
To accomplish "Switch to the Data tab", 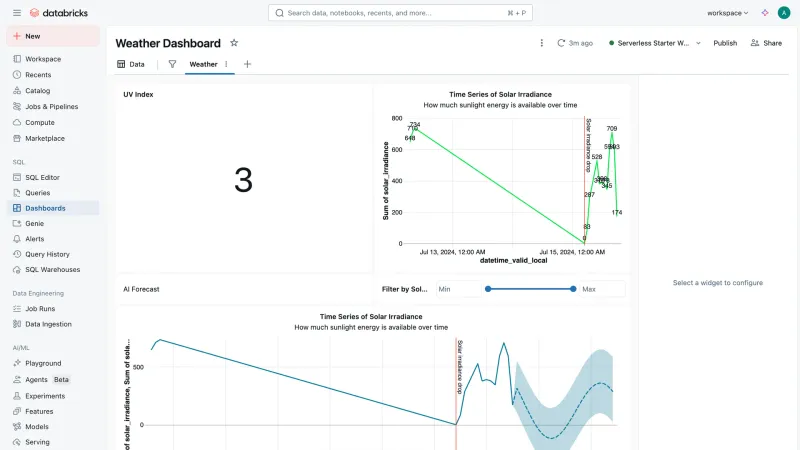I will click(131, 64).
